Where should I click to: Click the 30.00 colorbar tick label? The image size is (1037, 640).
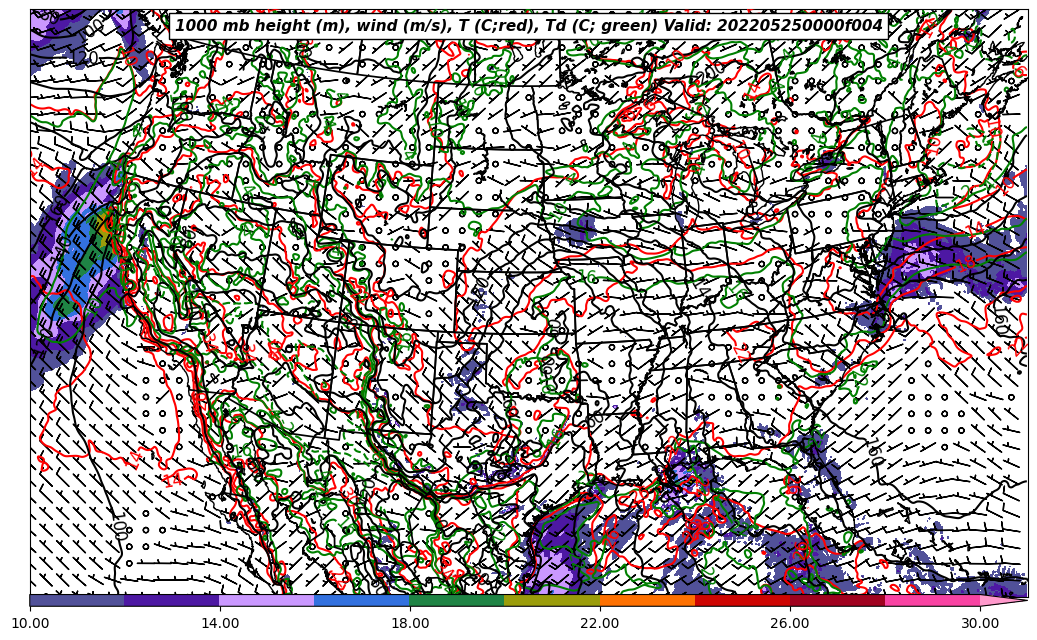point(980,623)
